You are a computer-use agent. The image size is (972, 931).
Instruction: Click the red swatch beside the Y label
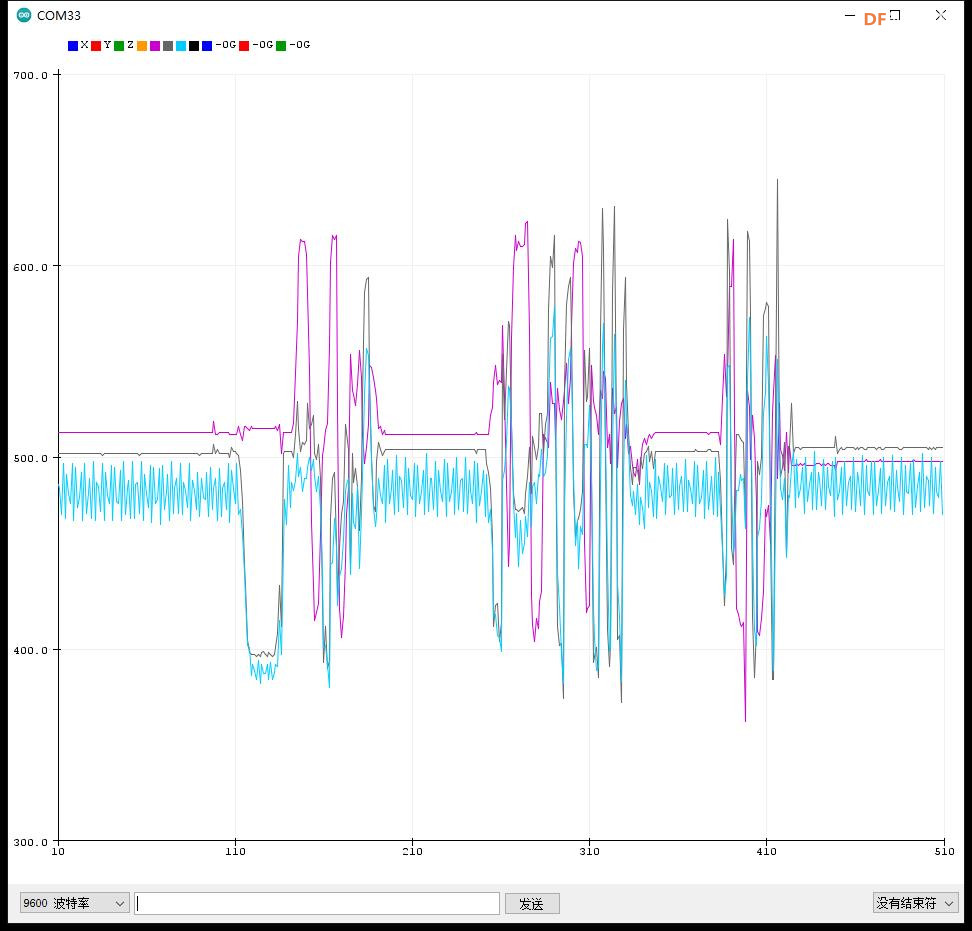96,46
